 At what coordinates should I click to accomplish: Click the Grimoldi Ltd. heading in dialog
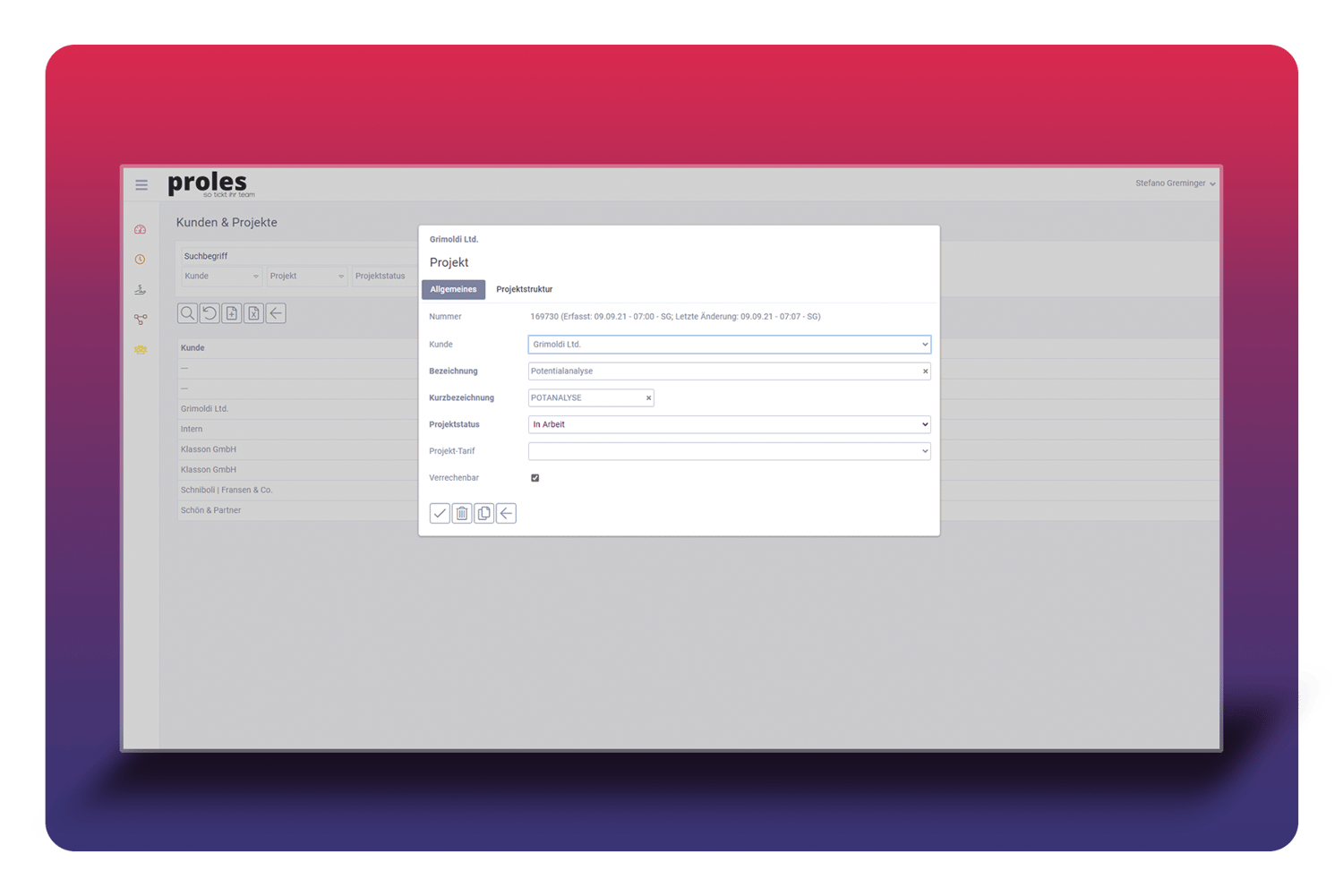coord(454,240)
